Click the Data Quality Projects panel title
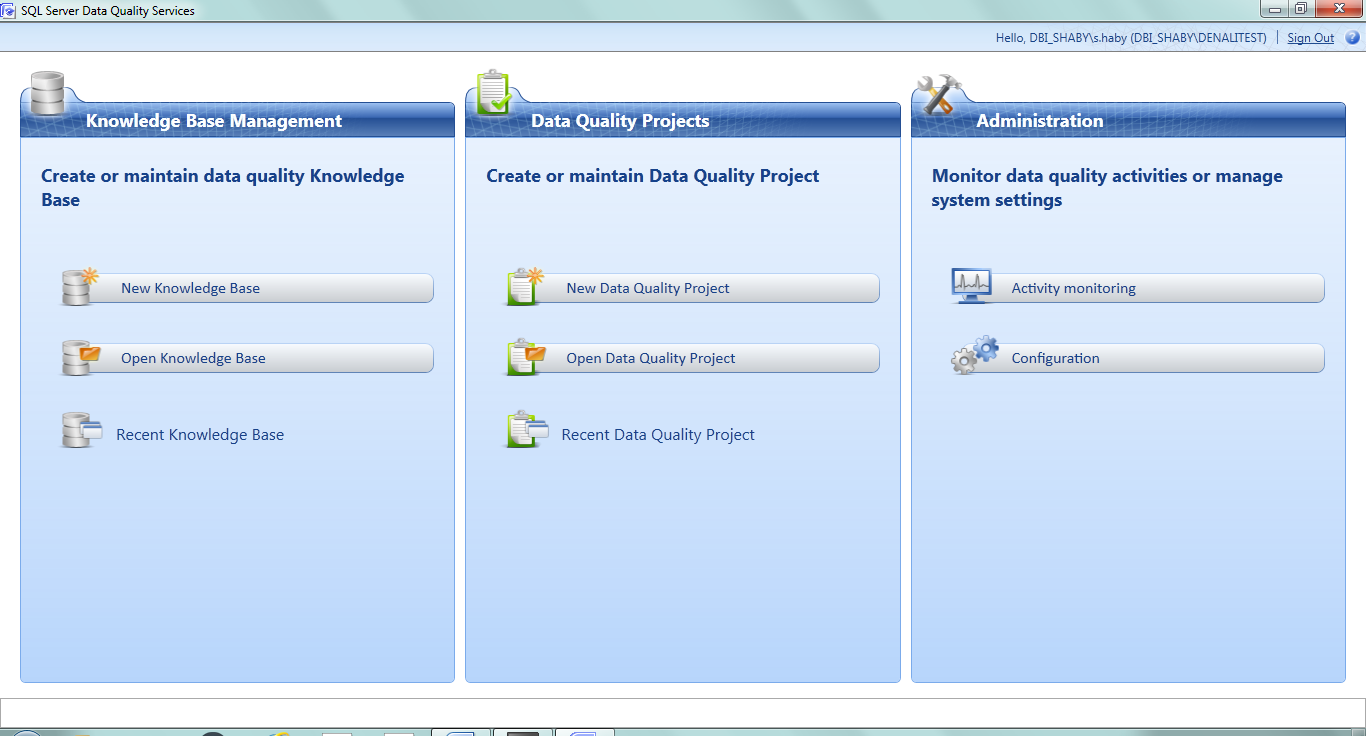 click(x=620, y=121)
